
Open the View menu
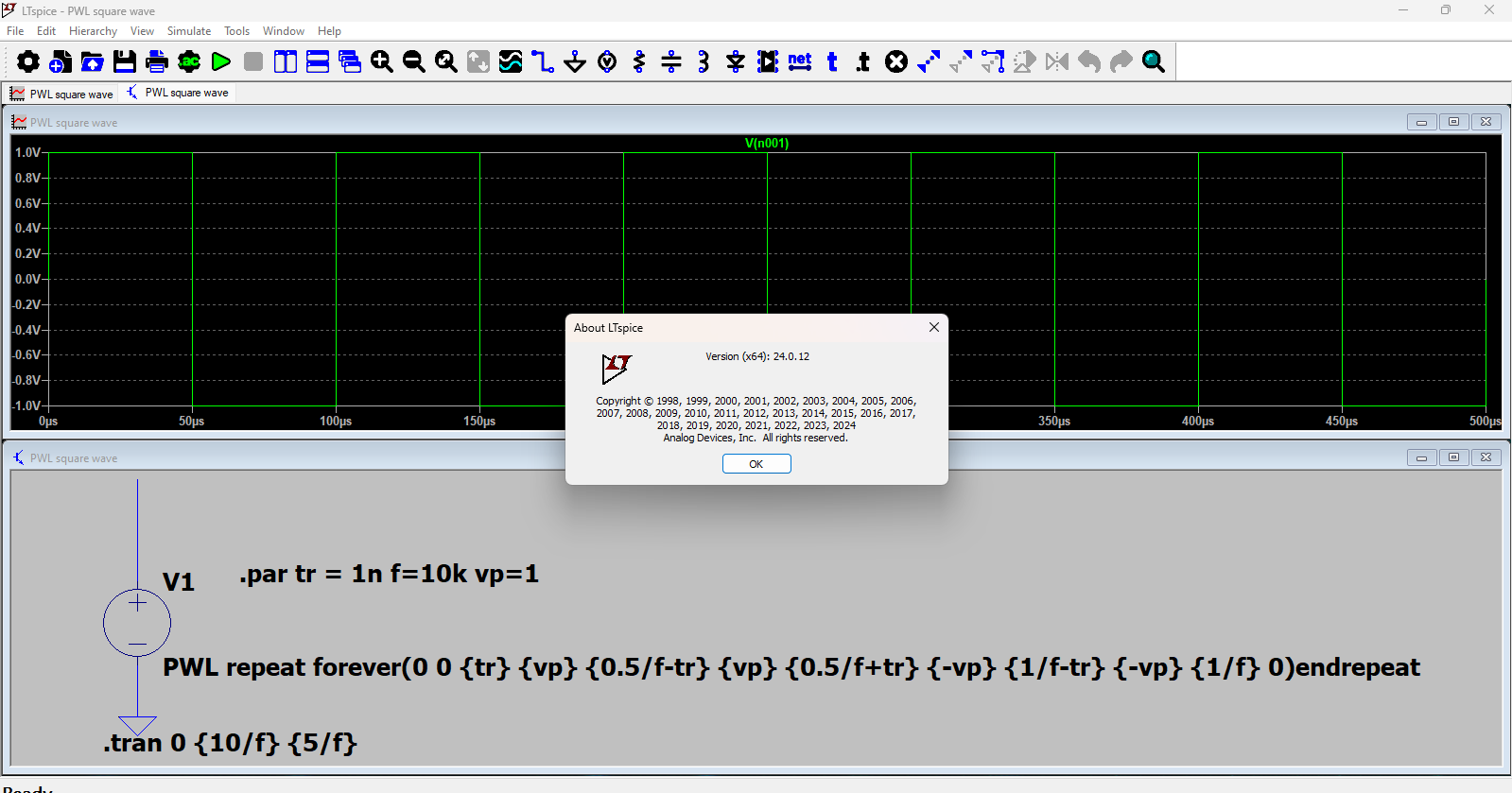142,31
